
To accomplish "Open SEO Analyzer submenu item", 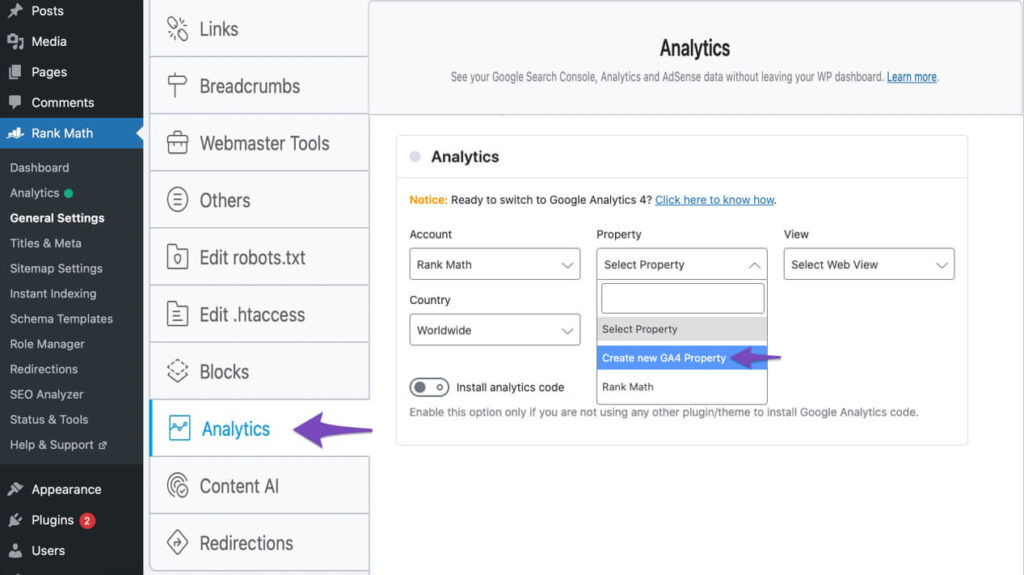I will coord(46,395).
